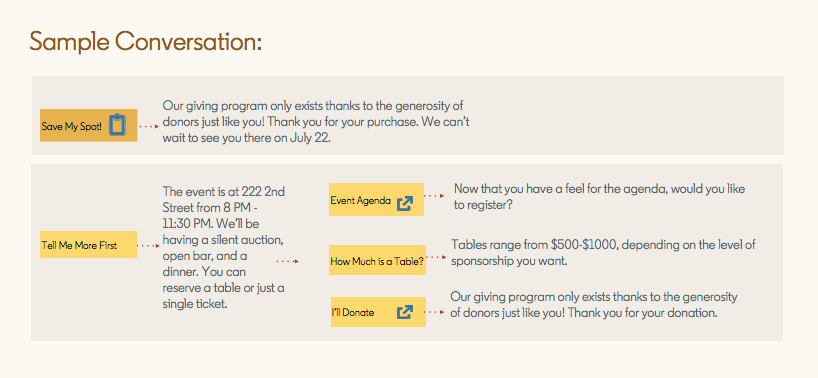Open the Event Agenda button
This screenshot has height=378, width=818.
point(376,200)
